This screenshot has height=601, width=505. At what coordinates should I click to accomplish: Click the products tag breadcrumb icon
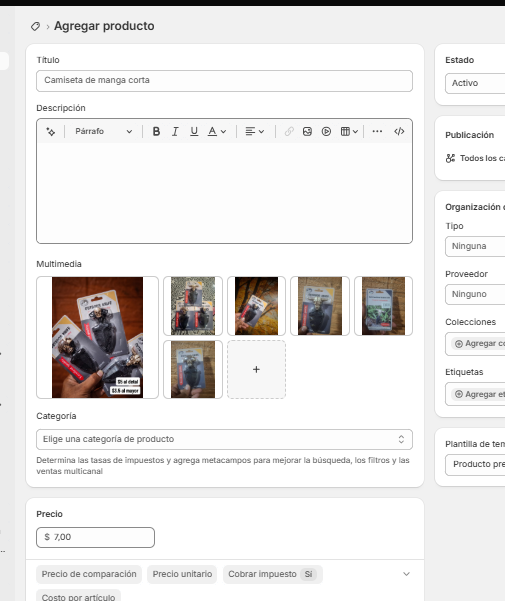(x=35, y=26)
